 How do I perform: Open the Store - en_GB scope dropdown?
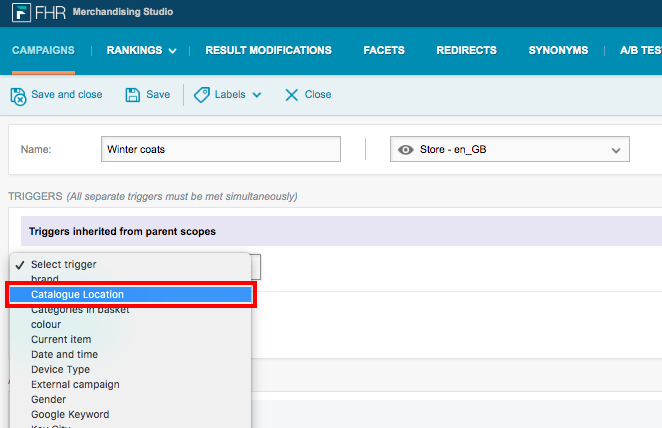pos(510,149)
